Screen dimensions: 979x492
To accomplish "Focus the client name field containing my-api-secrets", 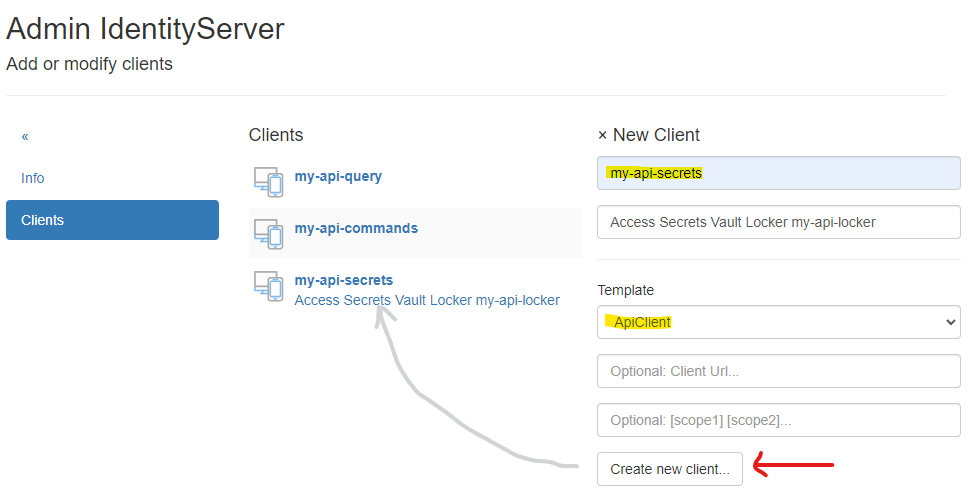I will click(778, 173).
